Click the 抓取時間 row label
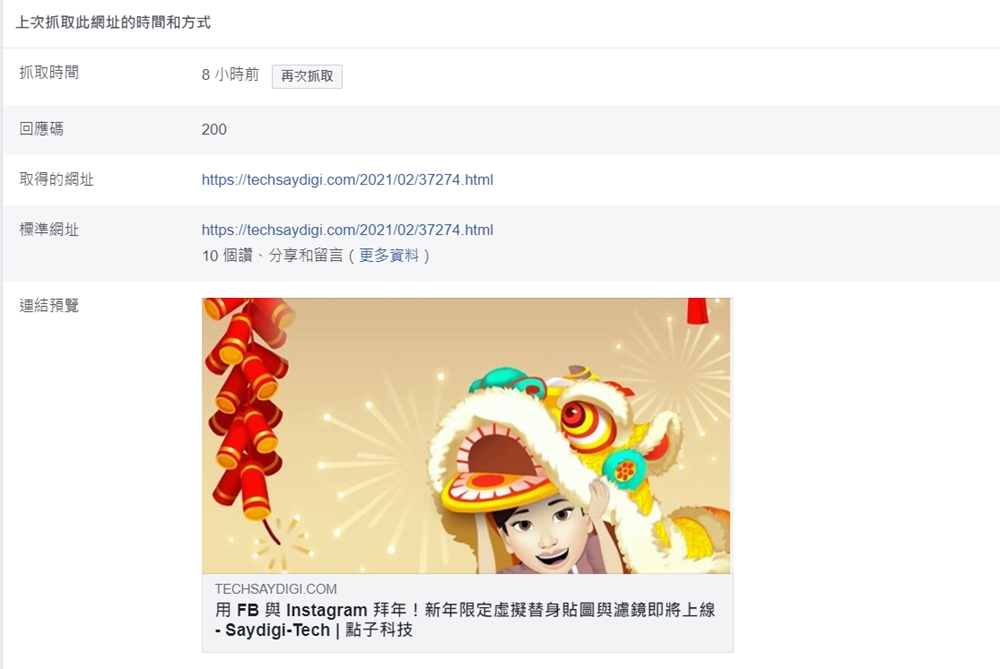 49,73
